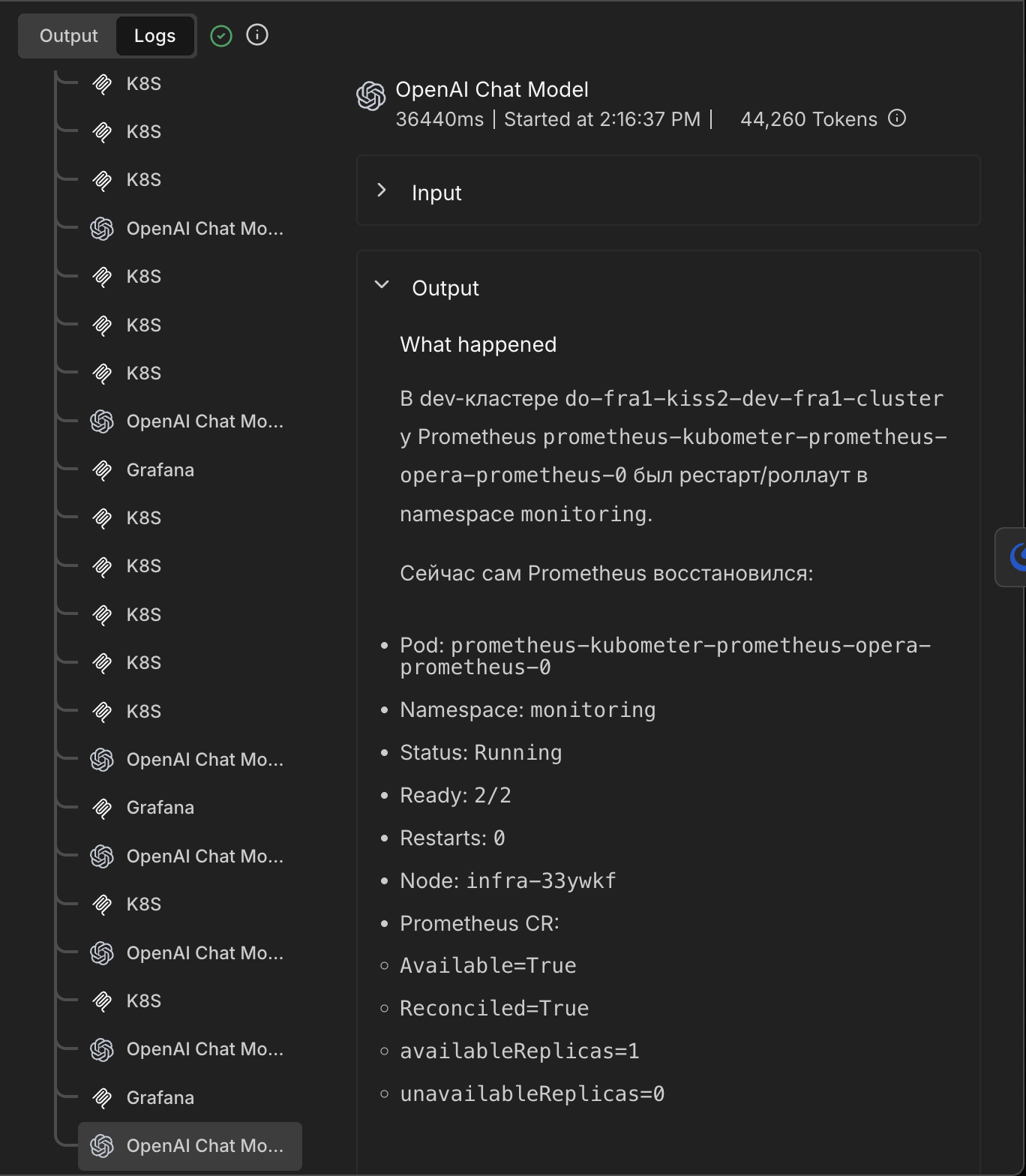Click the "44,260 Tokens" count
Viewport: 1026px width, 1176px height.
pos(808,119)
